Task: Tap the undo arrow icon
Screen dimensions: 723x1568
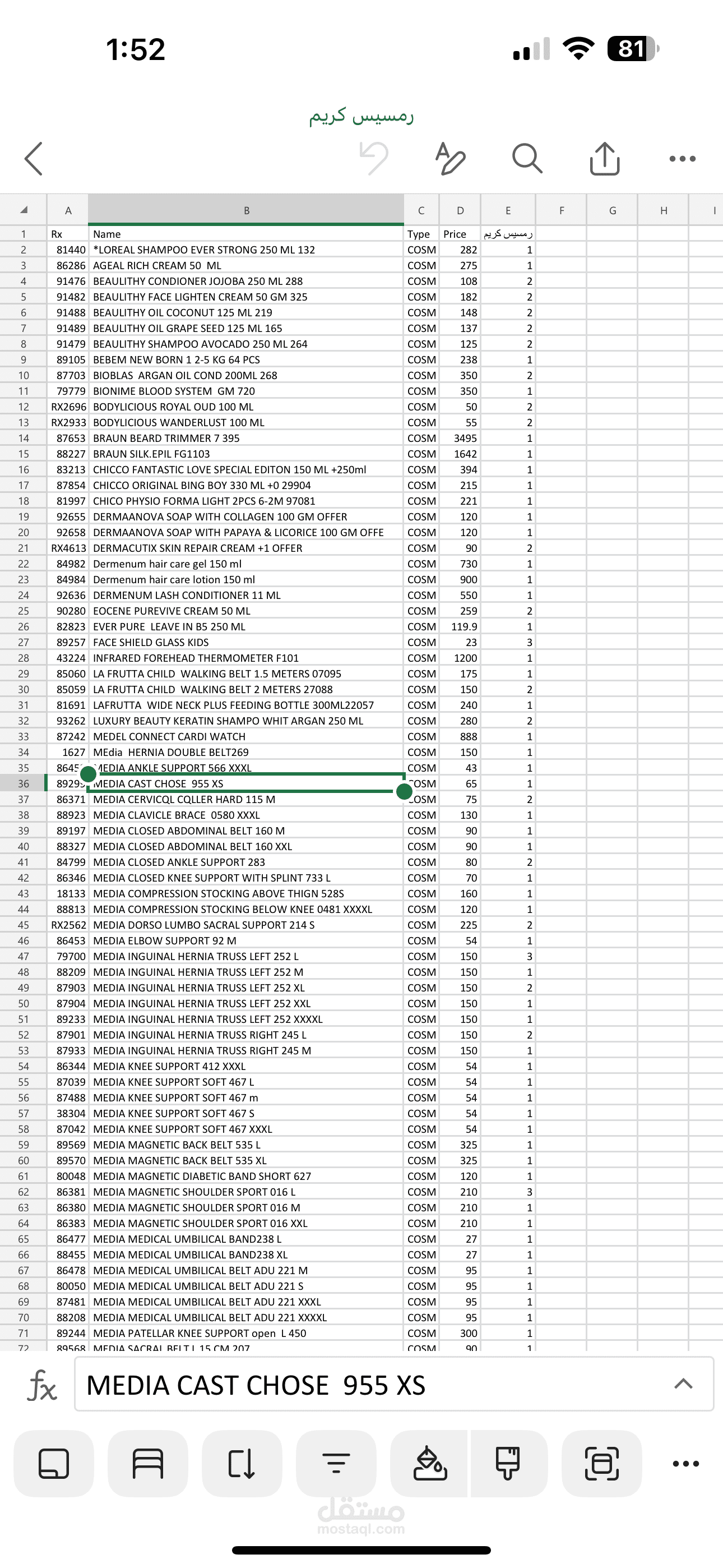Action: pyautogui.click(x=374, y=158)
